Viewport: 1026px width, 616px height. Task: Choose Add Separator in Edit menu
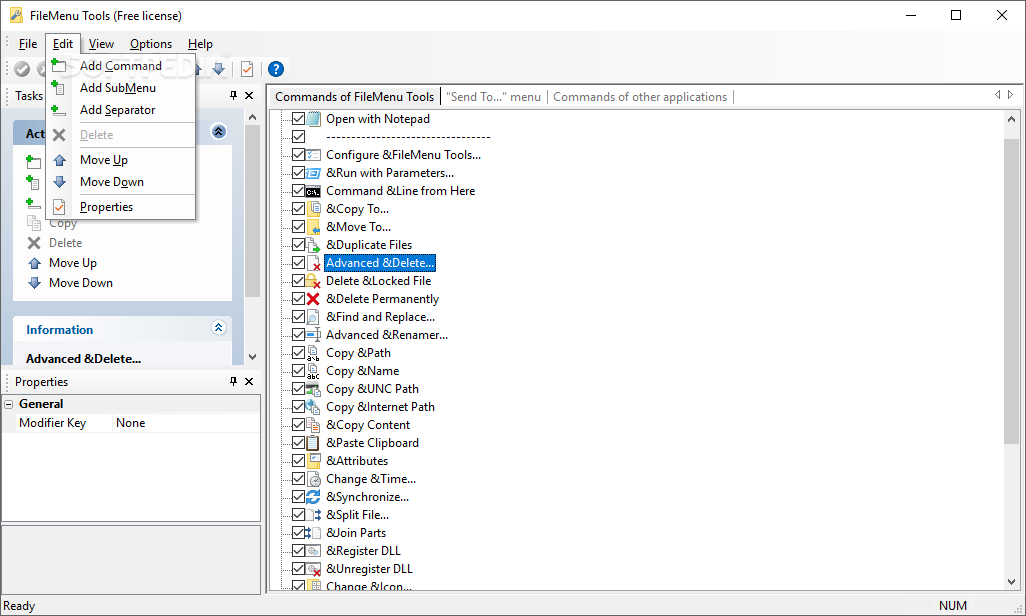tap(120, 110)
